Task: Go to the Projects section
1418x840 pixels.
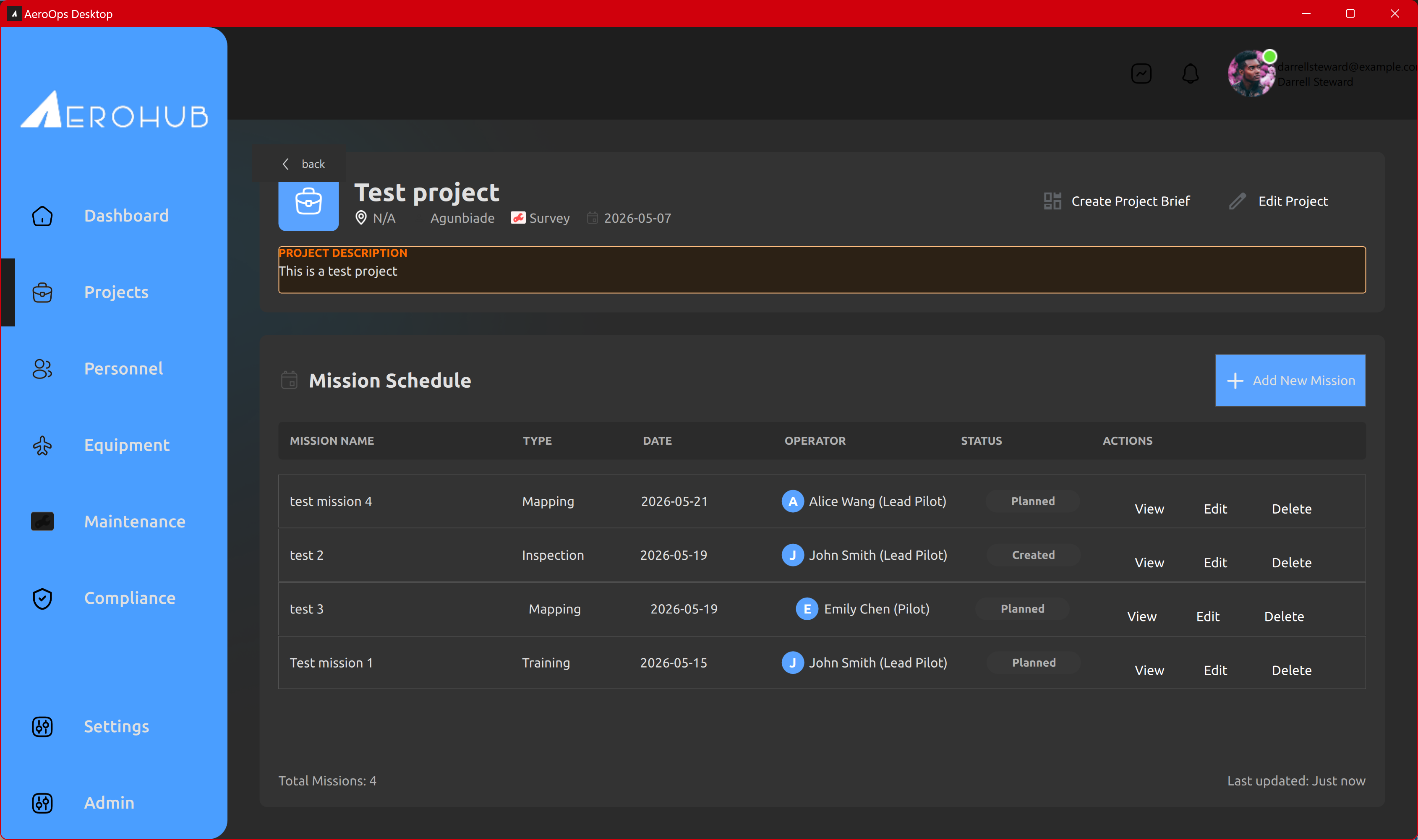Action: [116, 292]
